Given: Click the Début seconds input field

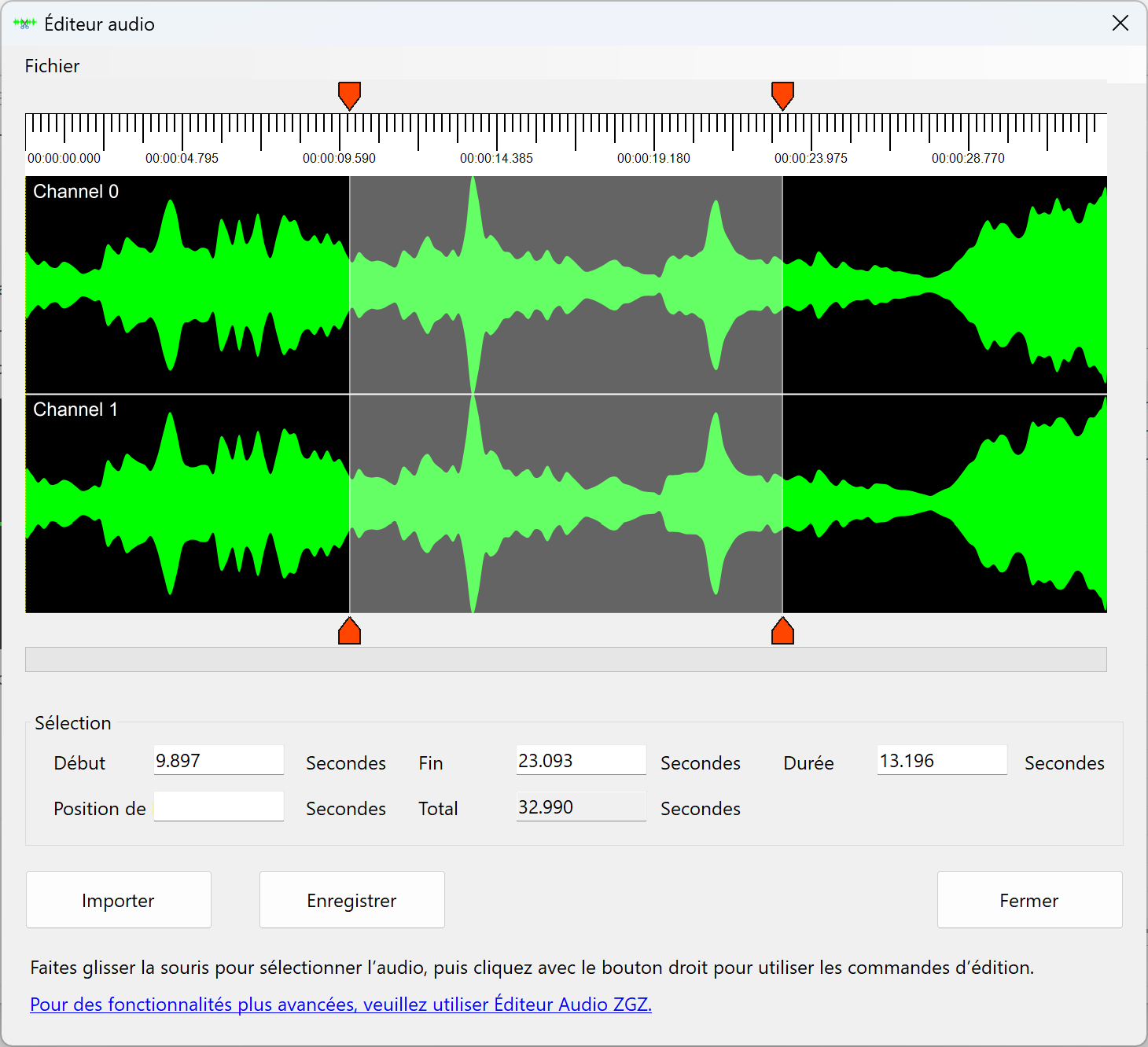Looking at the screenshot, I should pos(219,760).
